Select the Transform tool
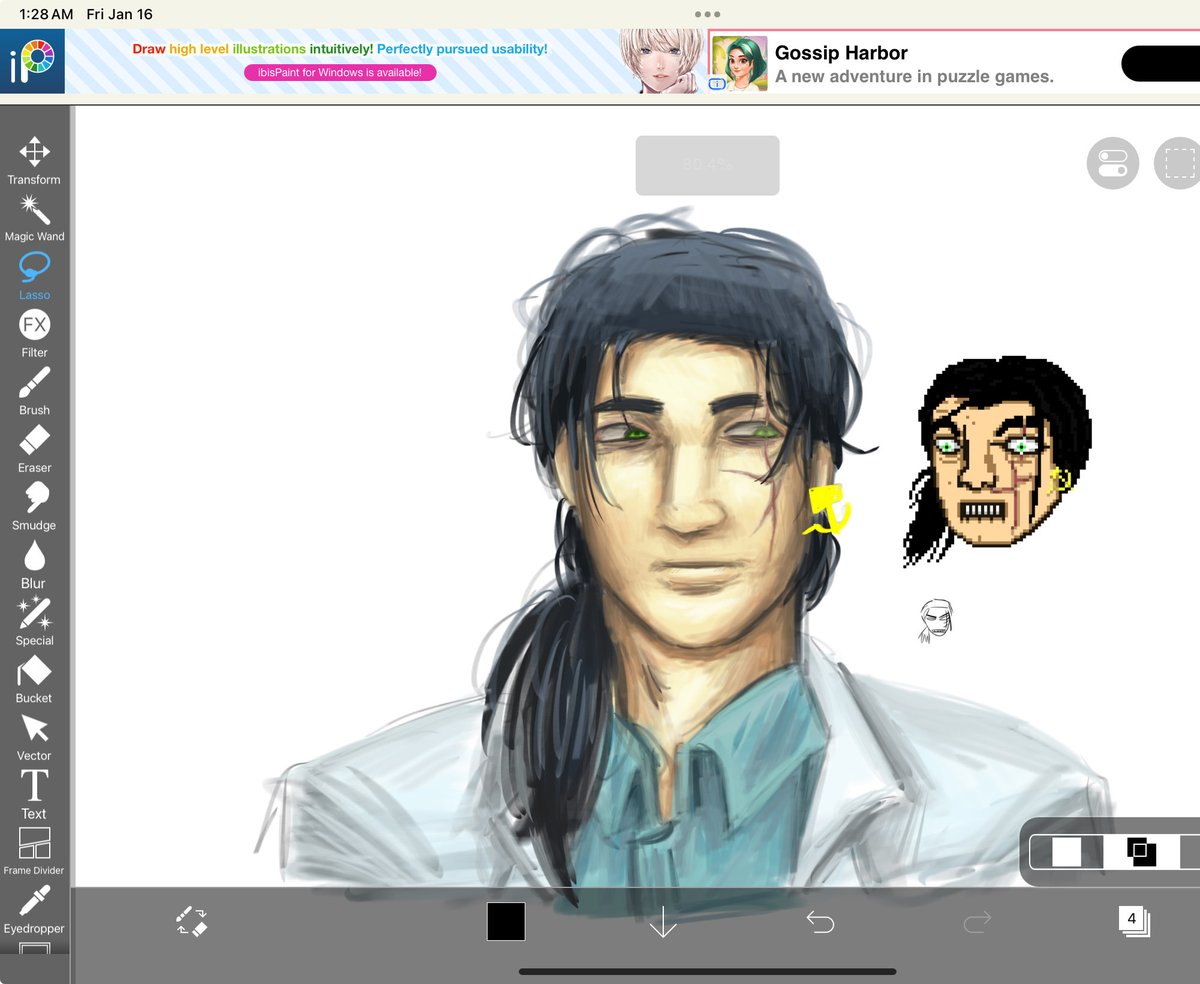 [x=34, y=161]
